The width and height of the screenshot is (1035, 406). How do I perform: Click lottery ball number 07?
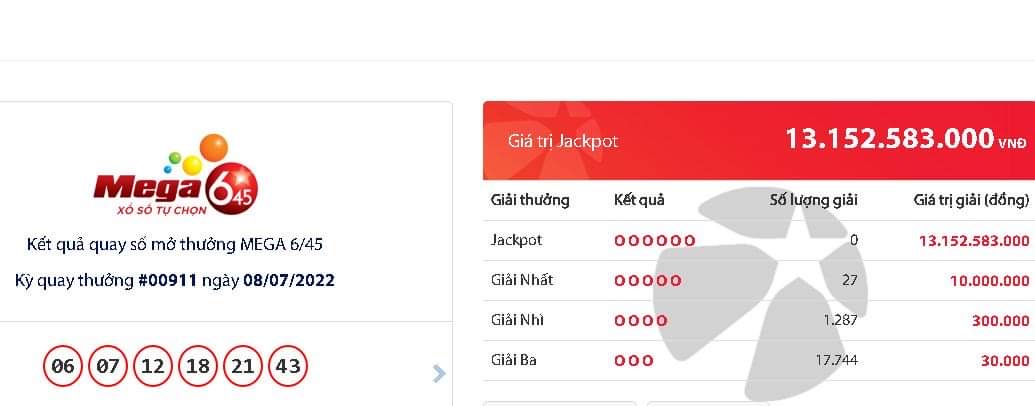pyautogui.click(x=108, y=366)
